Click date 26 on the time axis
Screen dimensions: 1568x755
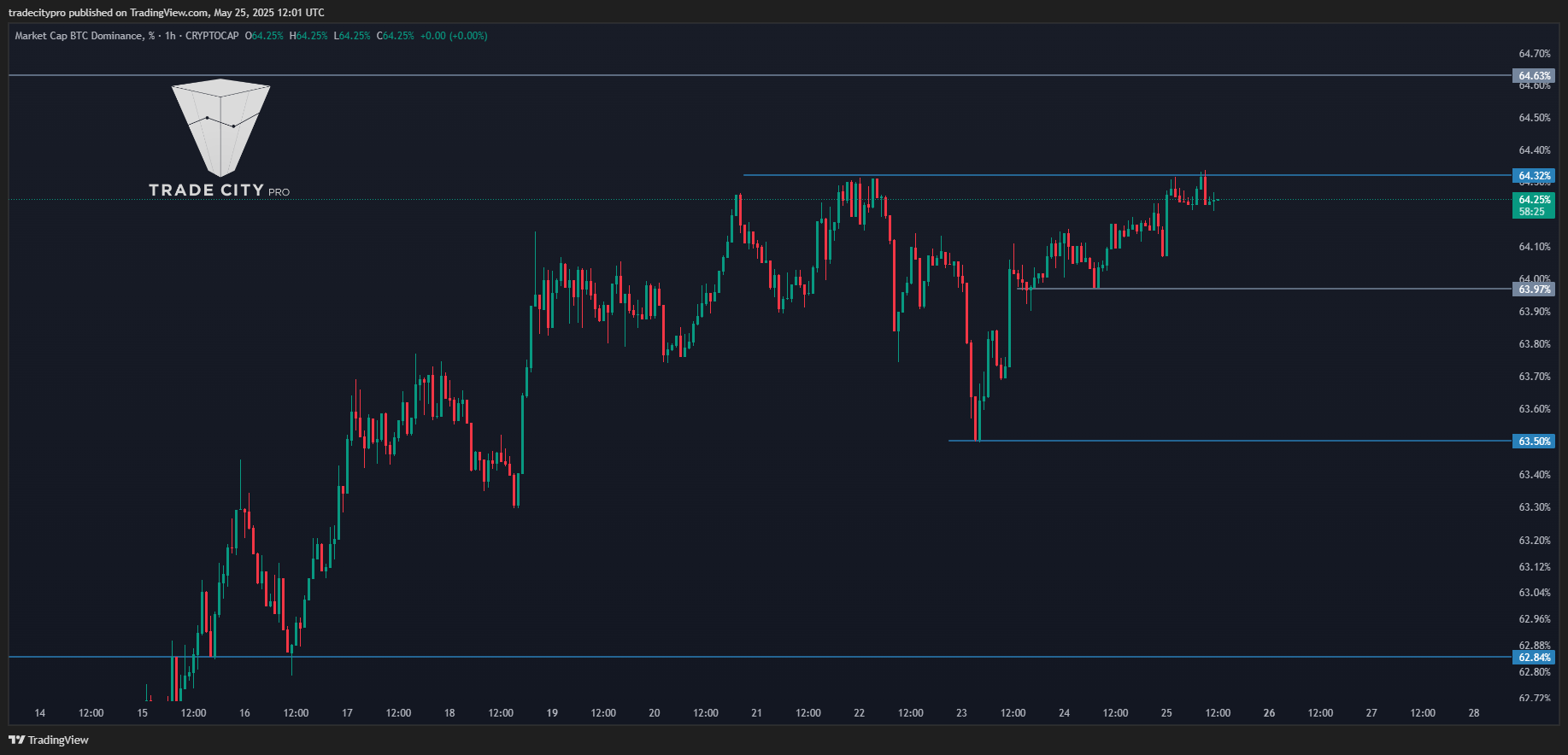click(1269, 712)
